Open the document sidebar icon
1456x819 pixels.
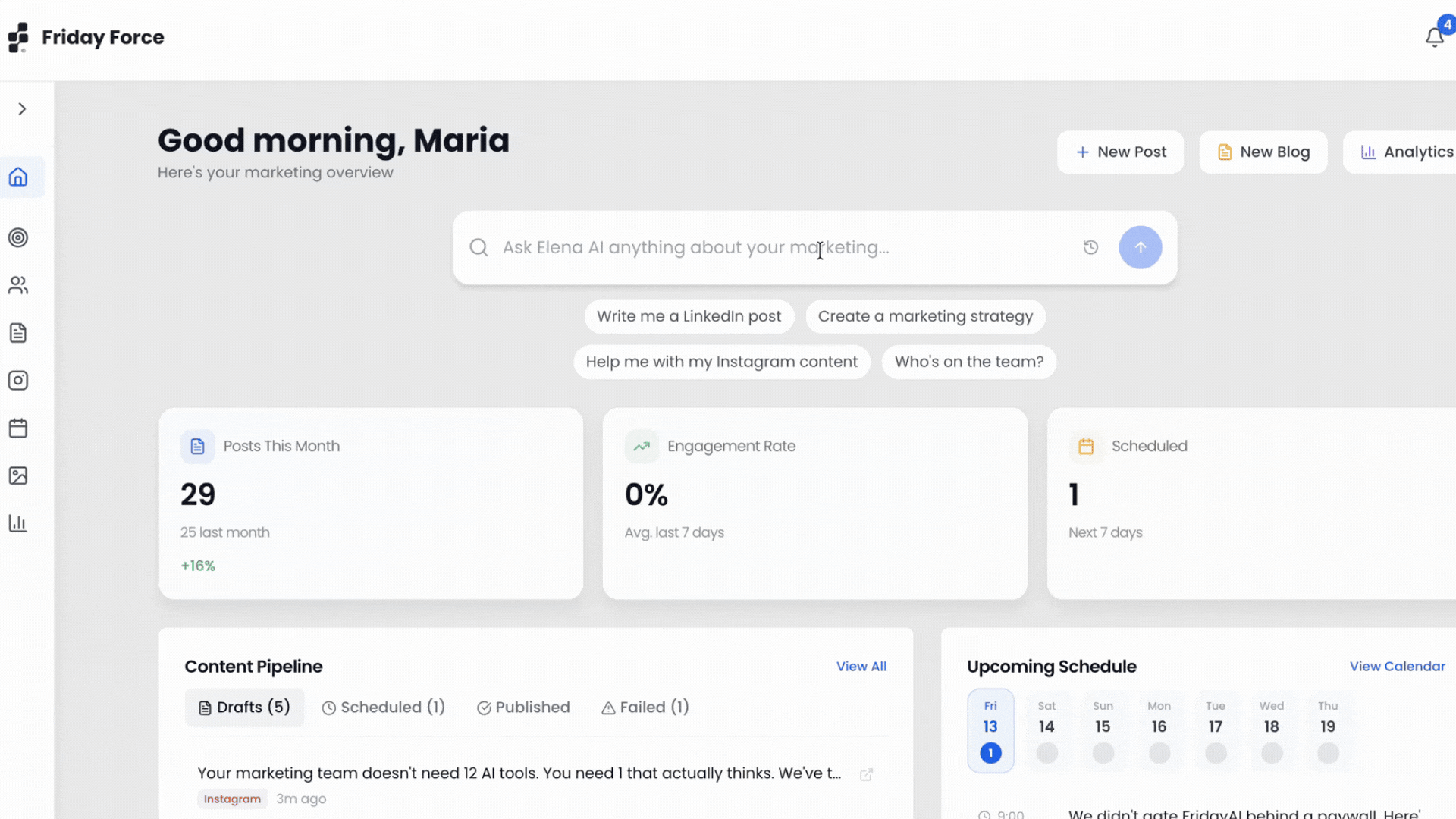tap(18, 333)
